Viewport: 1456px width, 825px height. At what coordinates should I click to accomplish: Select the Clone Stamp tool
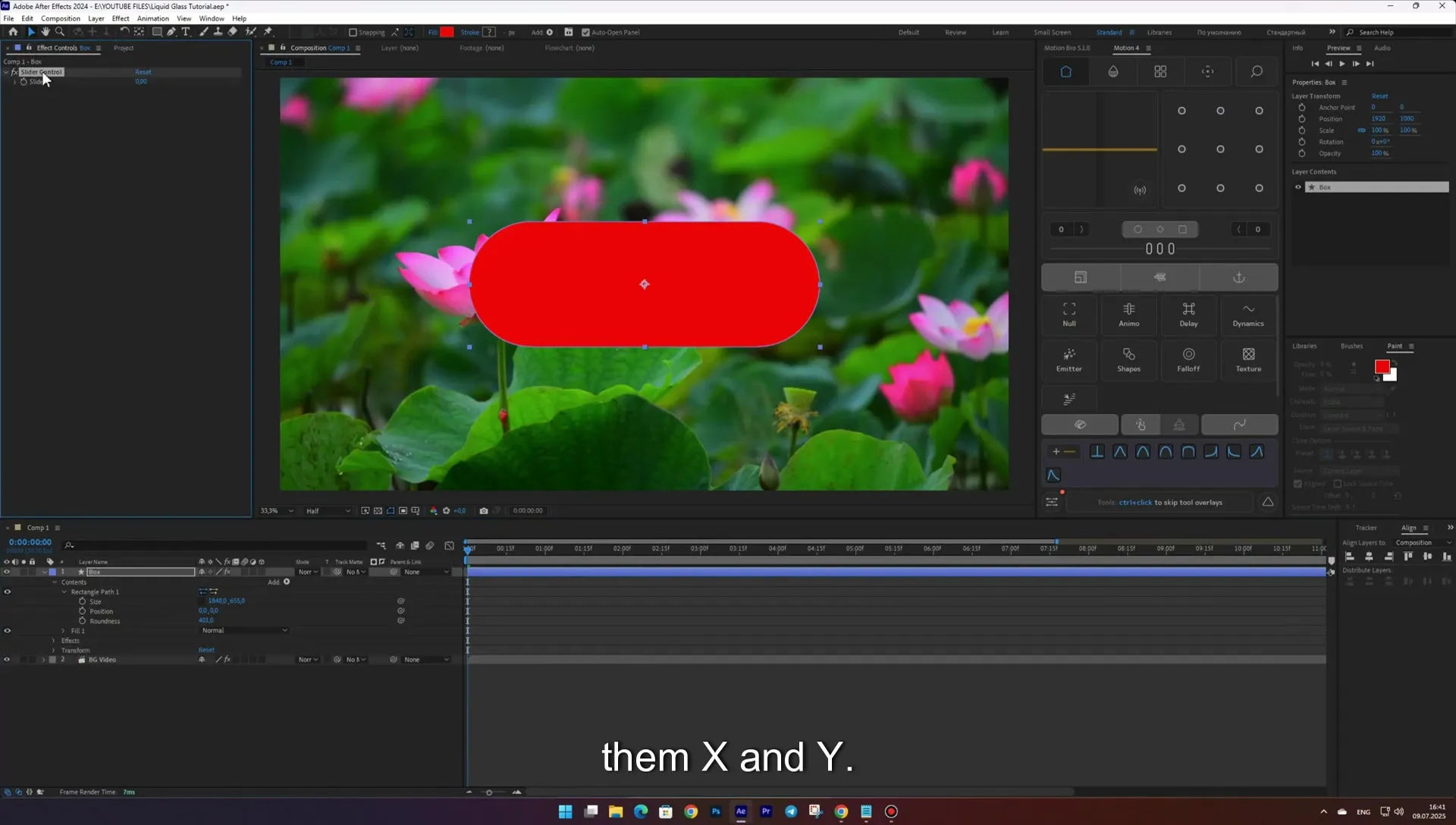[x=218, y=32]
